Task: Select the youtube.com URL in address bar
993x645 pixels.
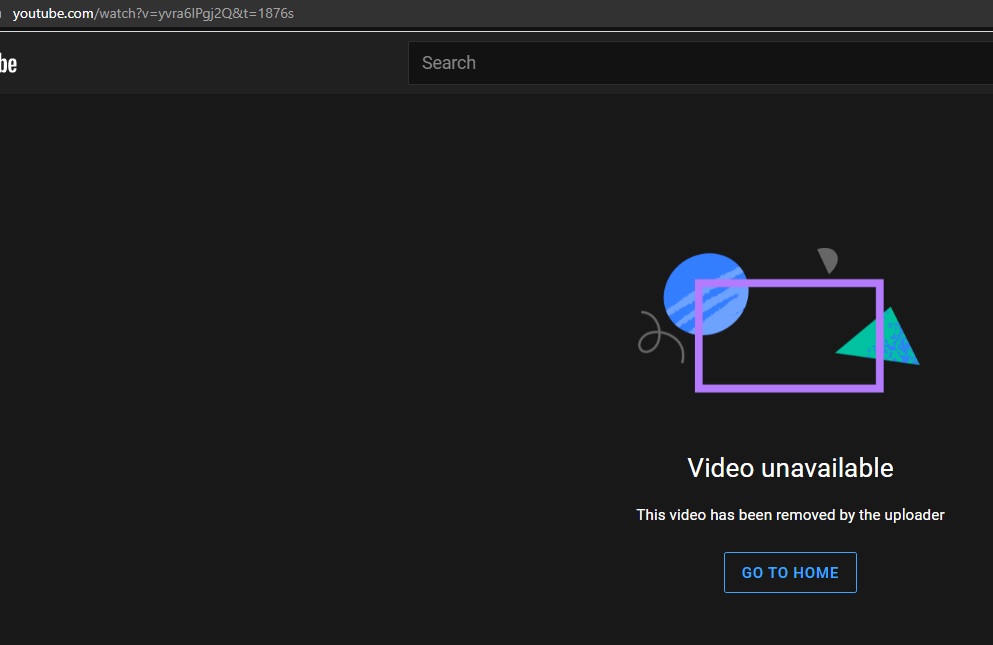Action: pos(153,13)
